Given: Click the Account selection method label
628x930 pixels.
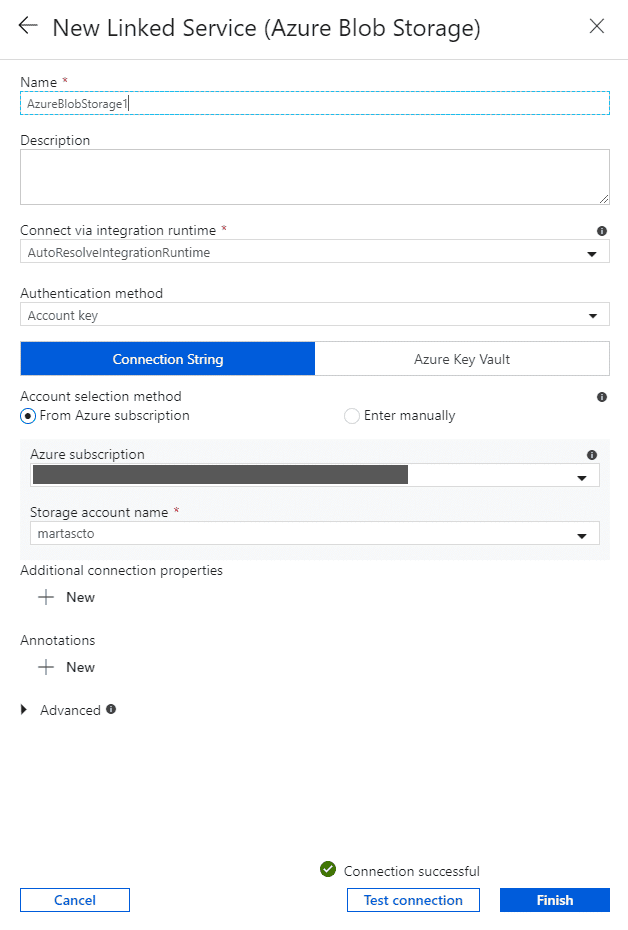Looking at the screenshot, I should click(x=101, y=396).
